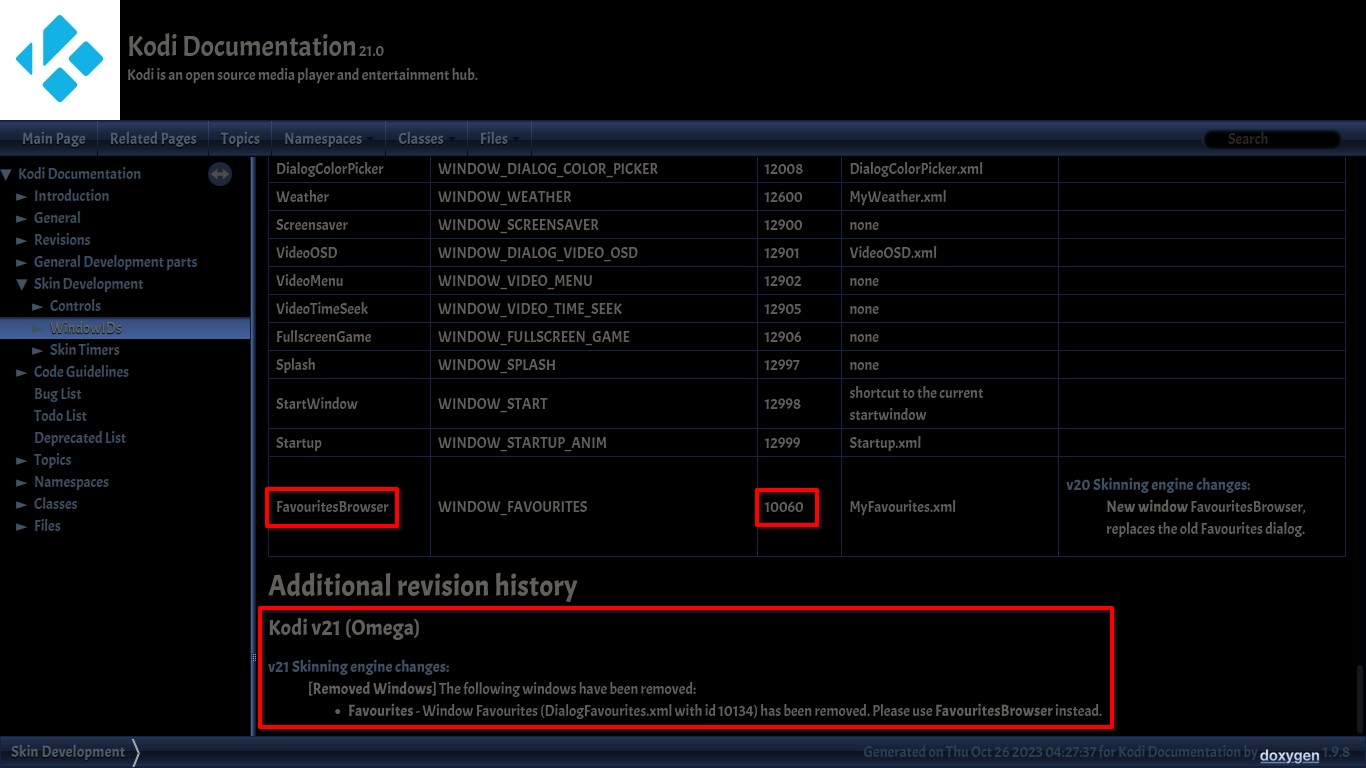This screenshot has width=1366, height=768.
Task: Open Skin Timers in the sidebar
Action: (x=84, y=350)
